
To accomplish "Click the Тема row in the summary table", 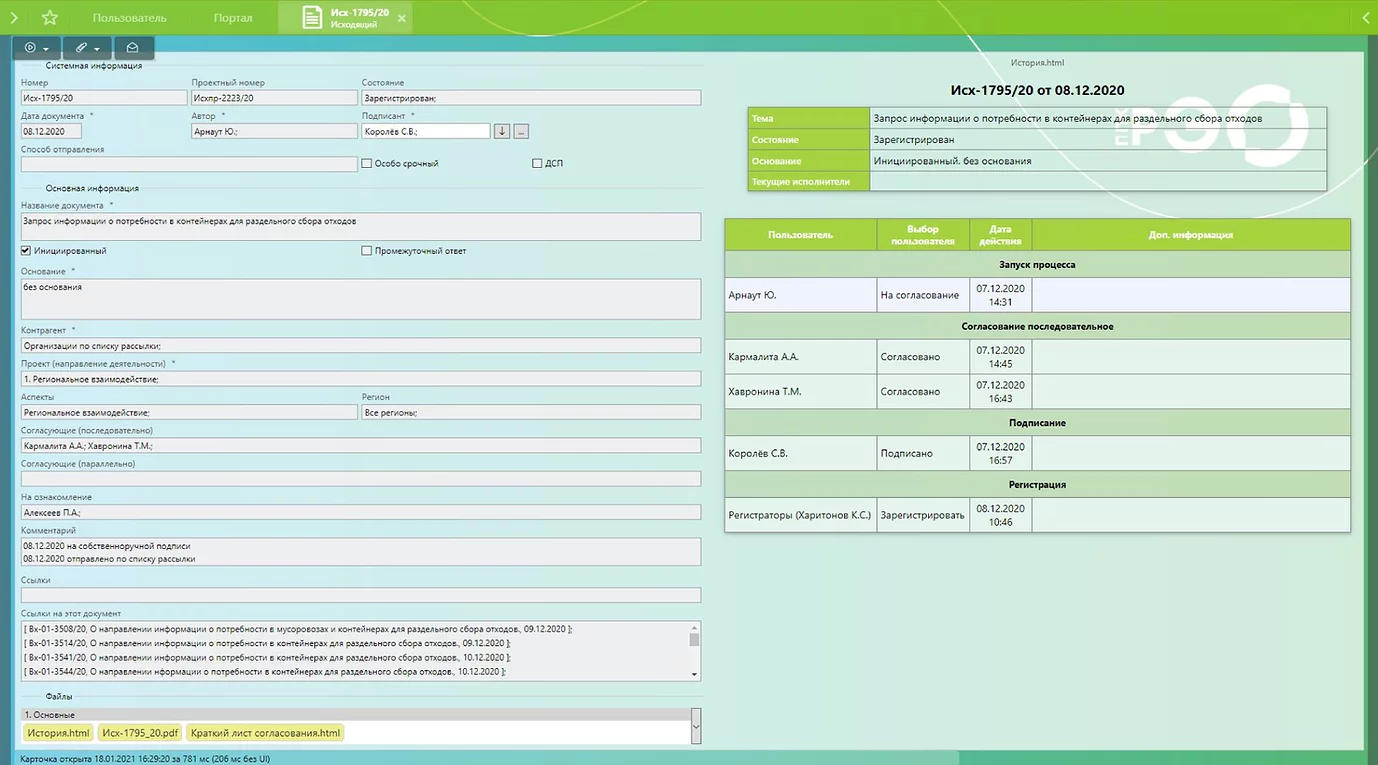I will pos(1037,118).
